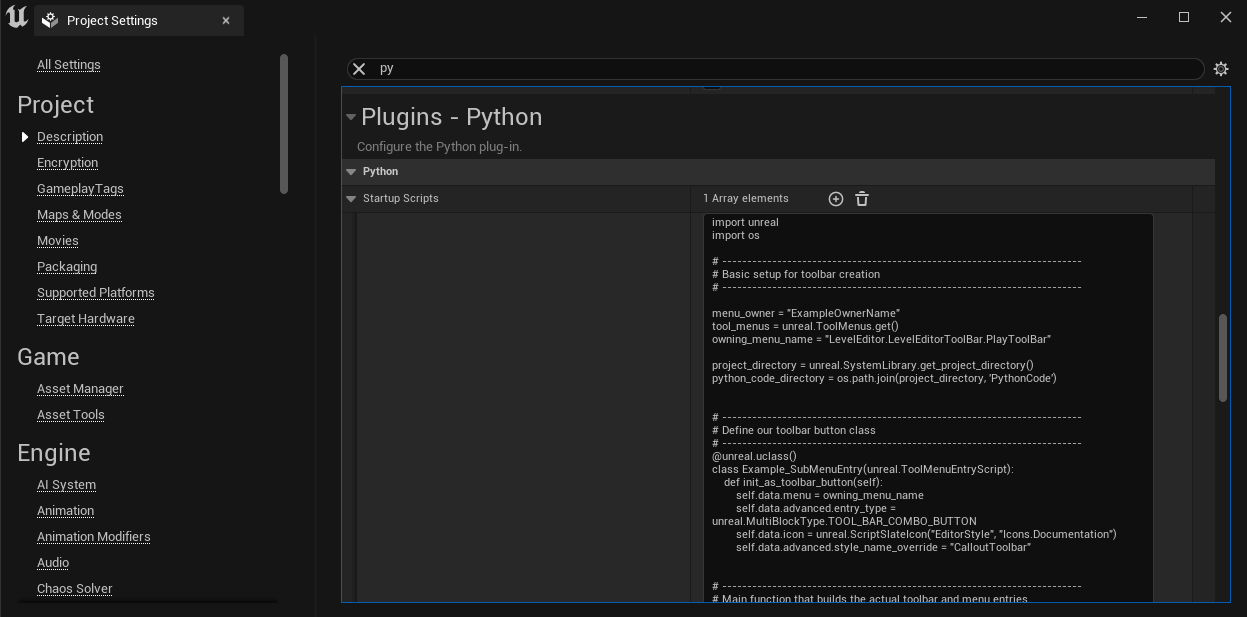Click the '# Define our toolbar button class' comment
This screenshot has width=1247, height=617.
coord(794,431)
